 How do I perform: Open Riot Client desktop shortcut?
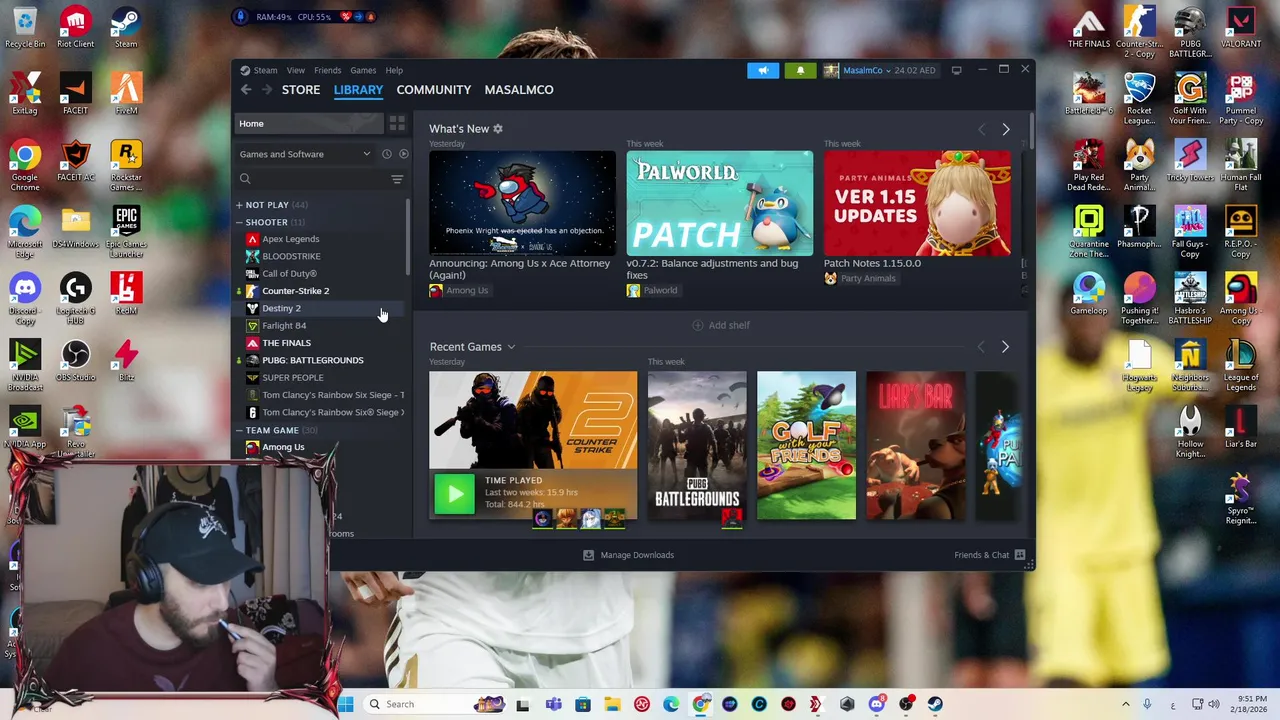click(75, 28)
